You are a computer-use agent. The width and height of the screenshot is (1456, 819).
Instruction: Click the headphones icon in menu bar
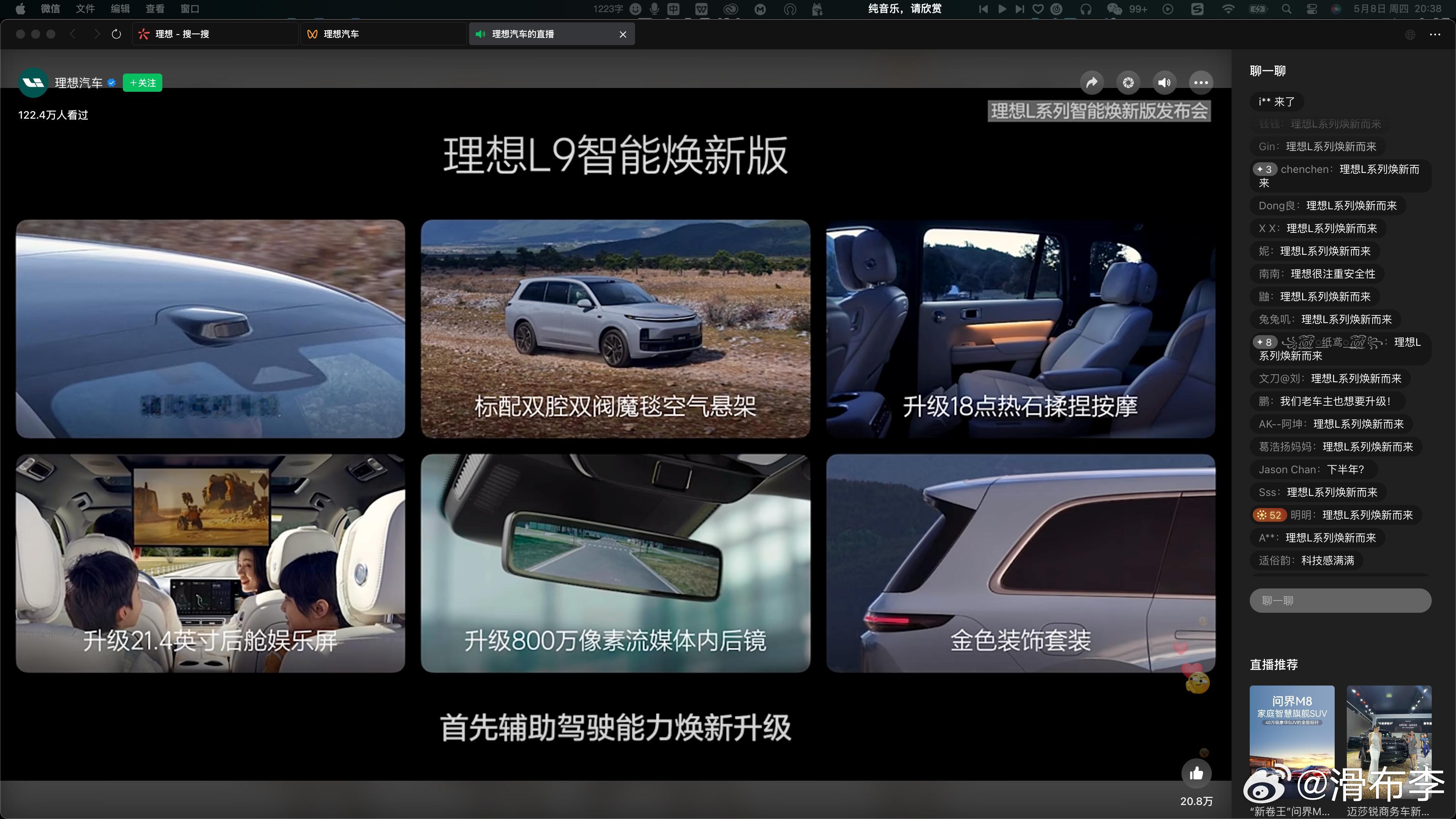[x=1086, y=8]
